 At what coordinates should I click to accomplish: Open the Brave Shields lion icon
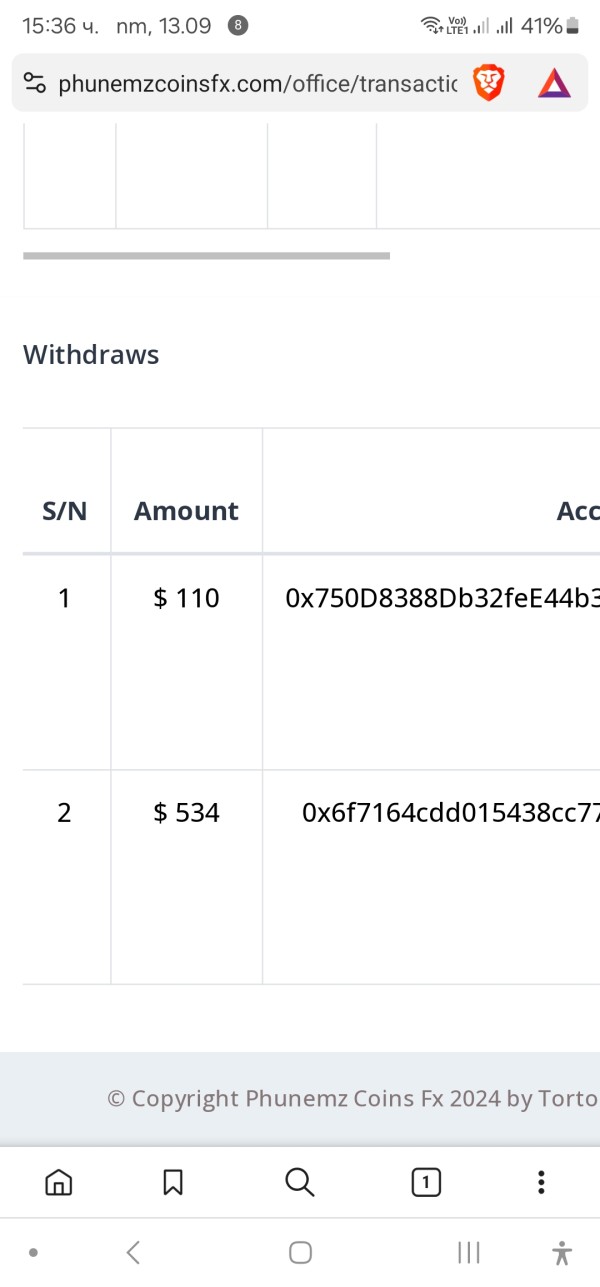(x=489, y=83)
